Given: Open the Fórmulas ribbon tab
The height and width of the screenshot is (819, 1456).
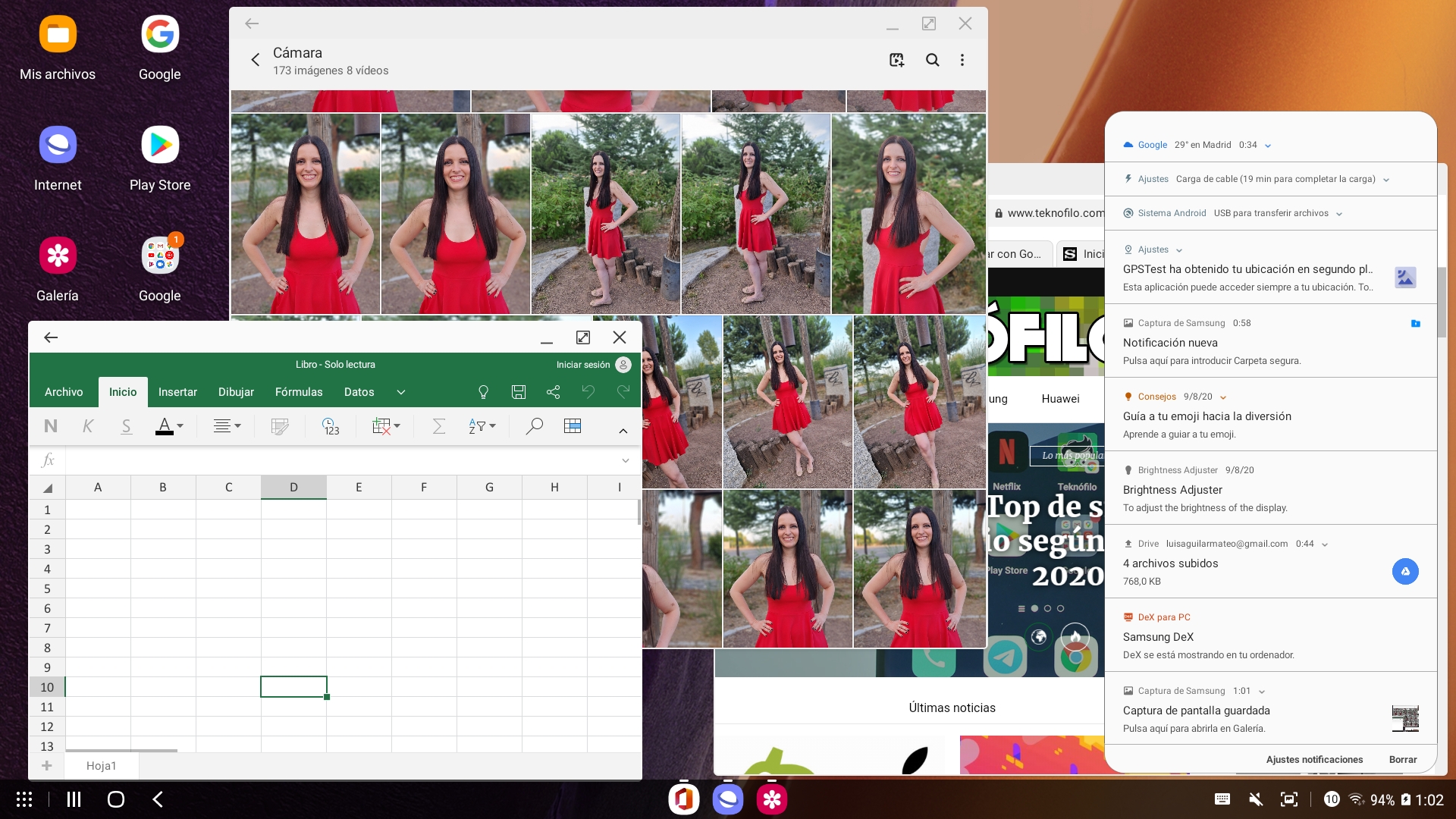Looking at the screenshot, I should [x=299, y=392].
